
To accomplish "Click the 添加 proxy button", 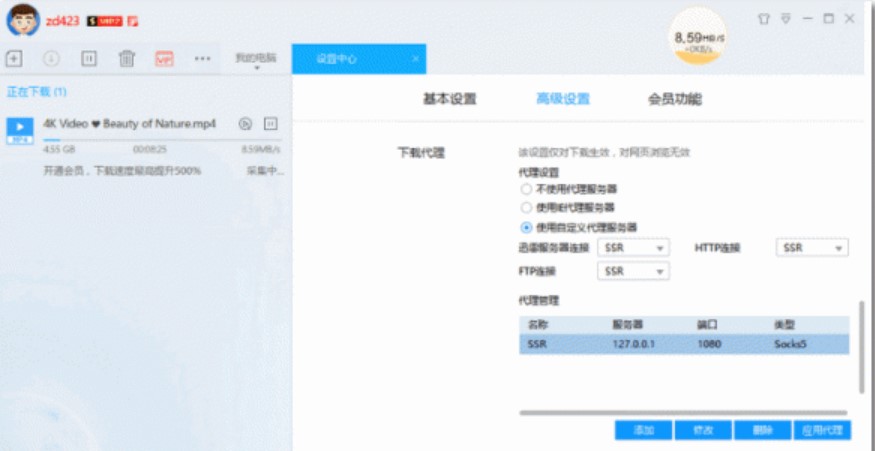I will pyautogui.click(x=643, y=430).
